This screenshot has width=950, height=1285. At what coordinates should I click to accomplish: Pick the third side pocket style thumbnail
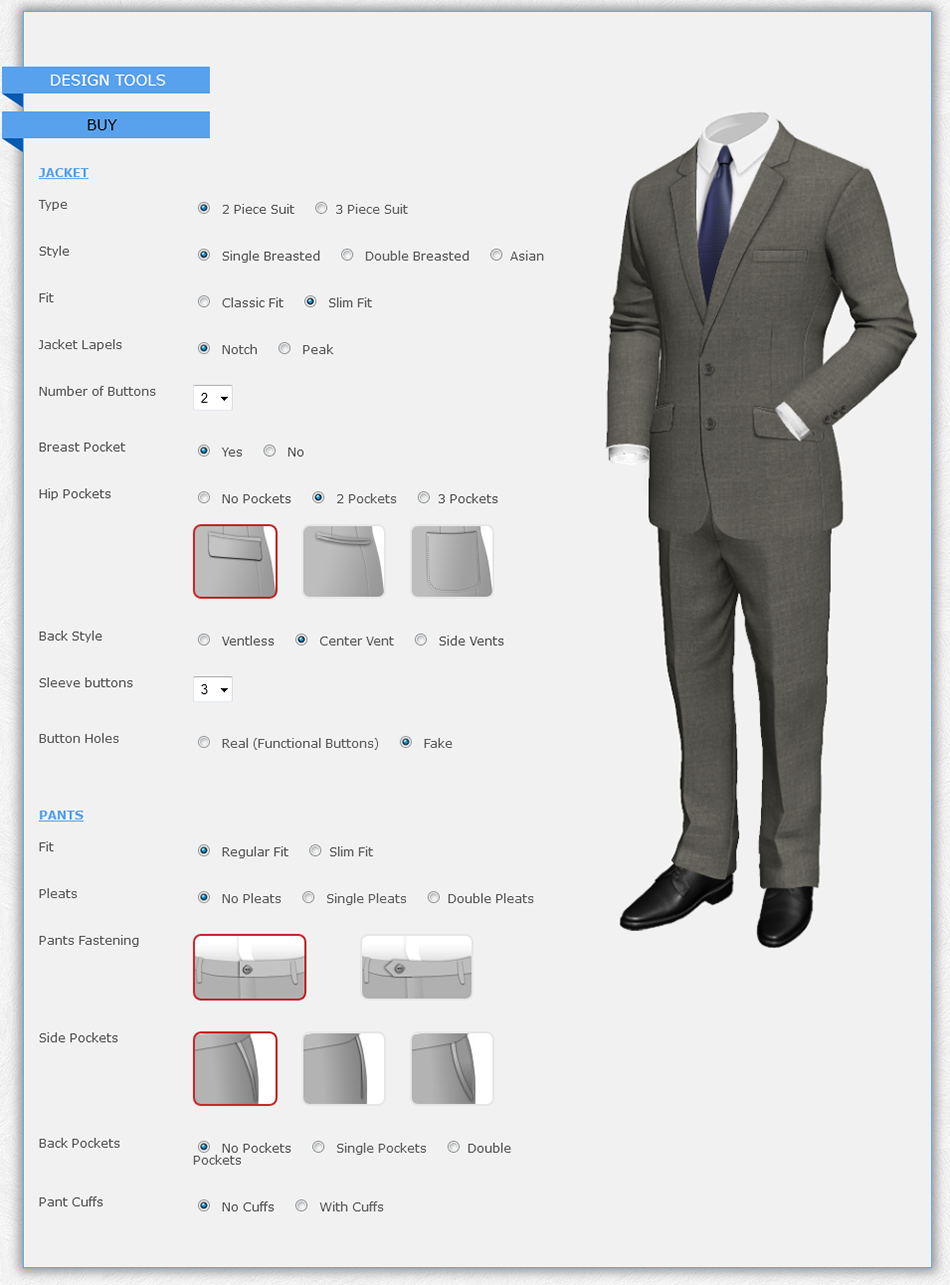[452, 1068]
